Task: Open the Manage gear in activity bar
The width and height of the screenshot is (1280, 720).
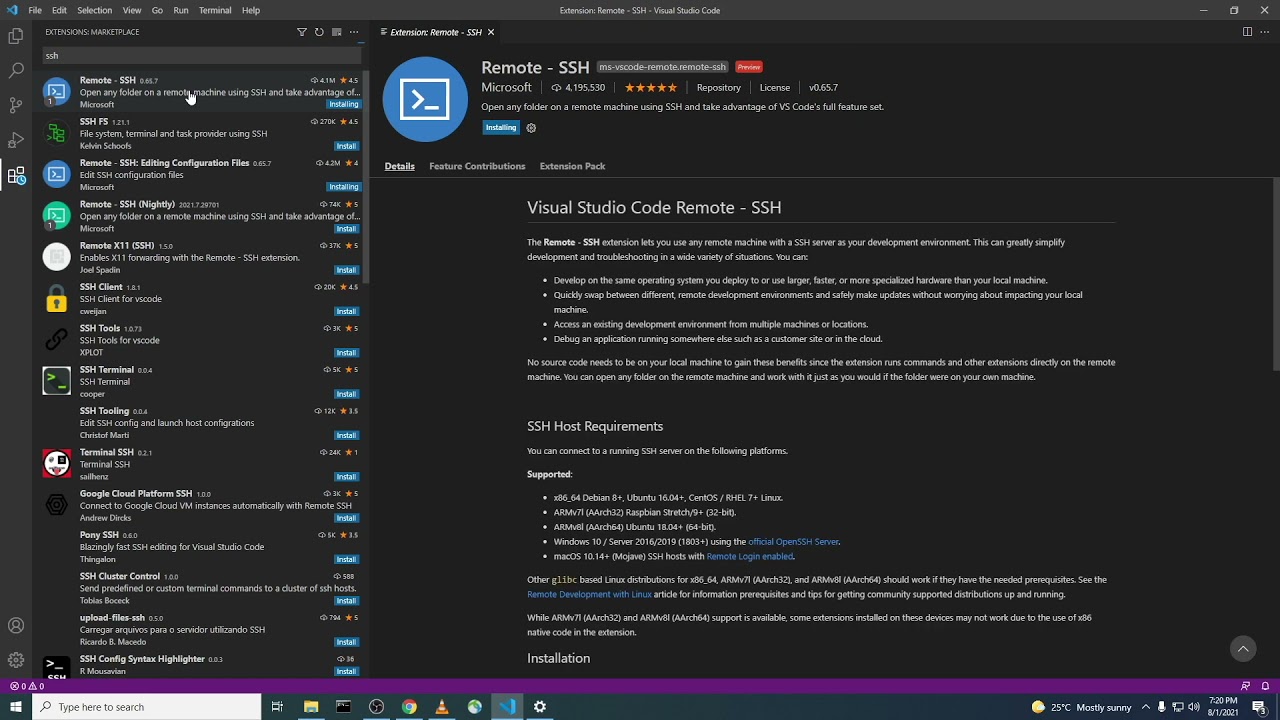Action: click(x=16, y=660)
